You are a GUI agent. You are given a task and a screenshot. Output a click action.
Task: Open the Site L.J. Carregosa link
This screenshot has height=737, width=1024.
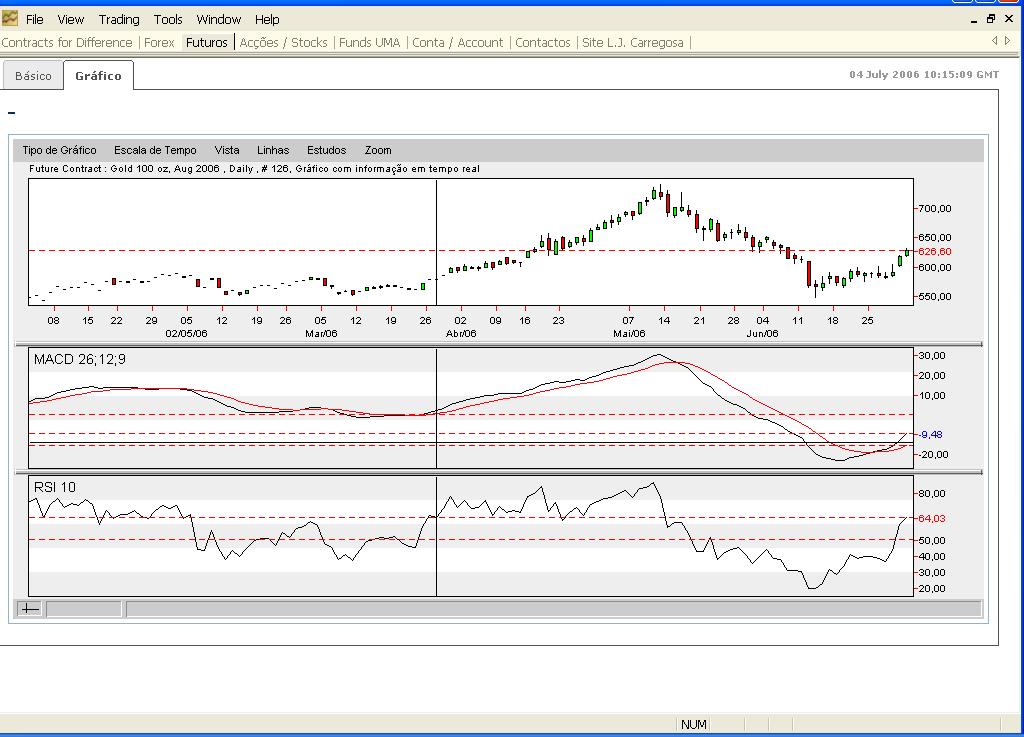pos(631,43)
